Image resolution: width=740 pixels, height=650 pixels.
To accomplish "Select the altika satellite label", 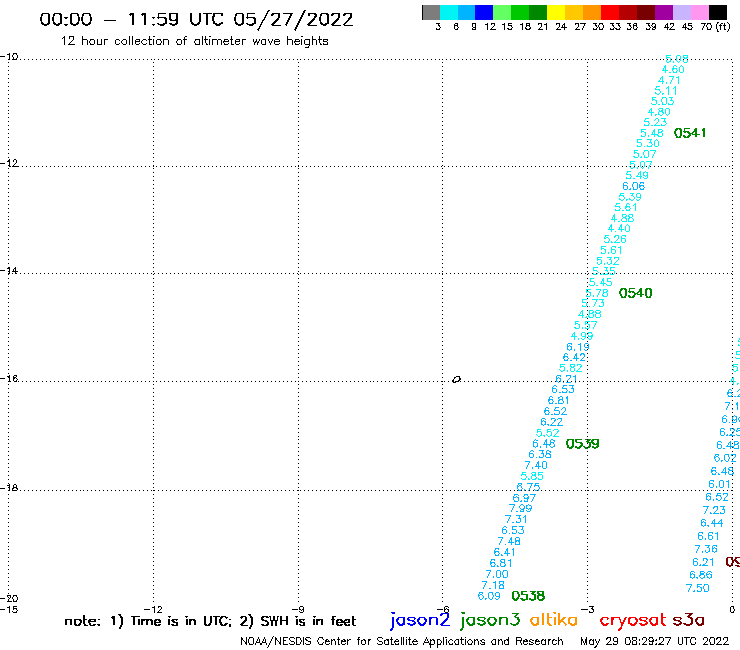I will click(554, 619).
